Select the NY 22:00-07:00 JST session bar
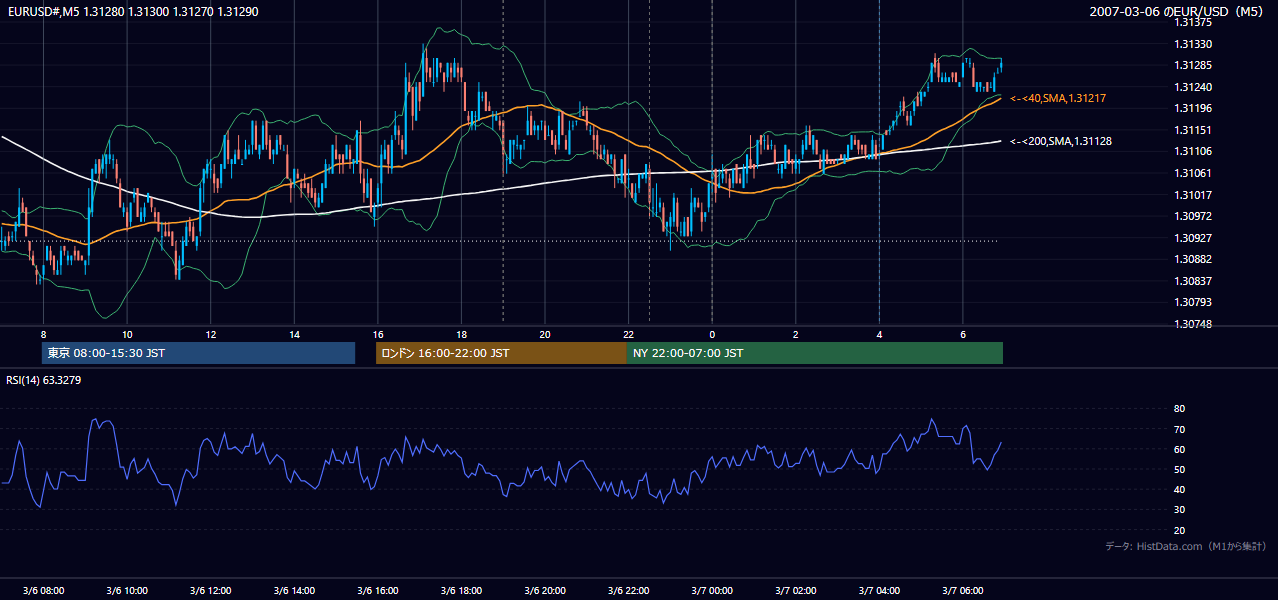 (815, 353)
